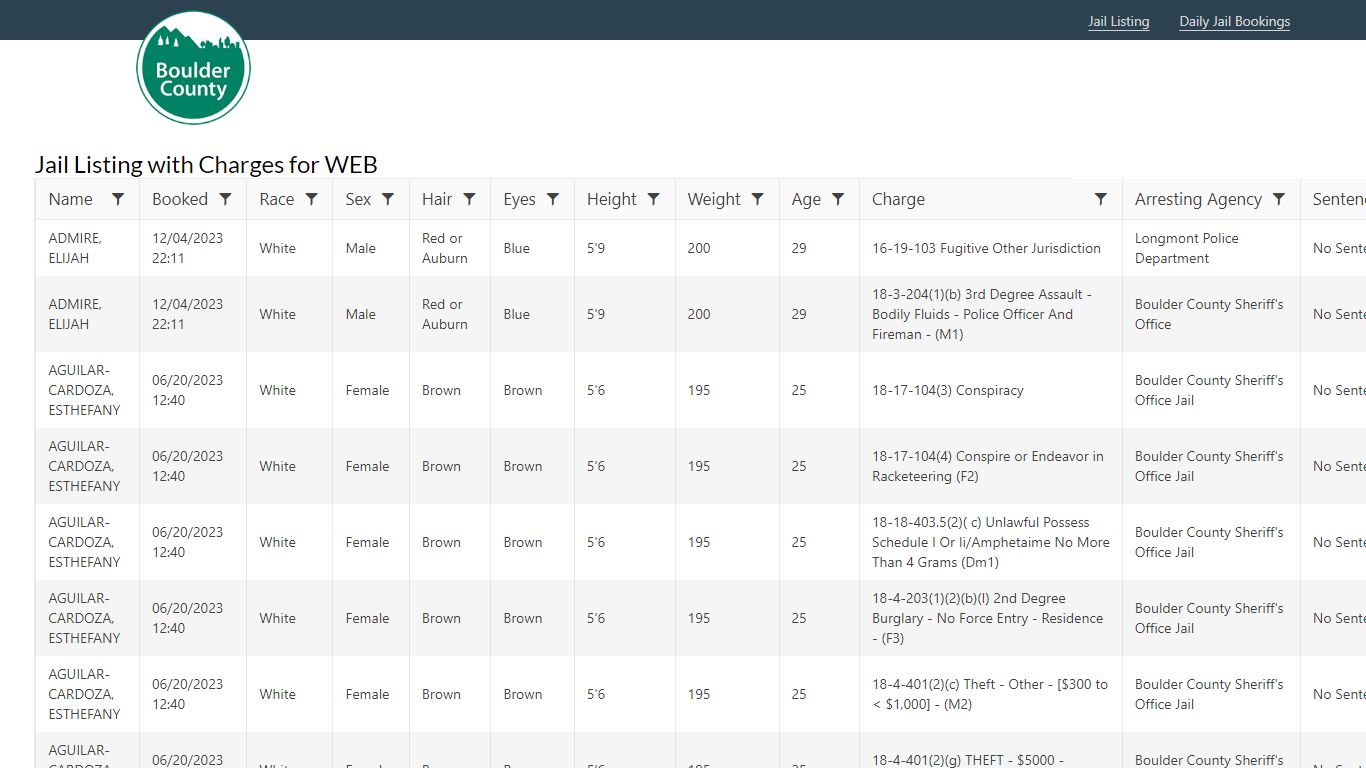Screen dimensions: 1366x768
Task: Sort by the Arresting Agency column header
Action: point(1198,199)
